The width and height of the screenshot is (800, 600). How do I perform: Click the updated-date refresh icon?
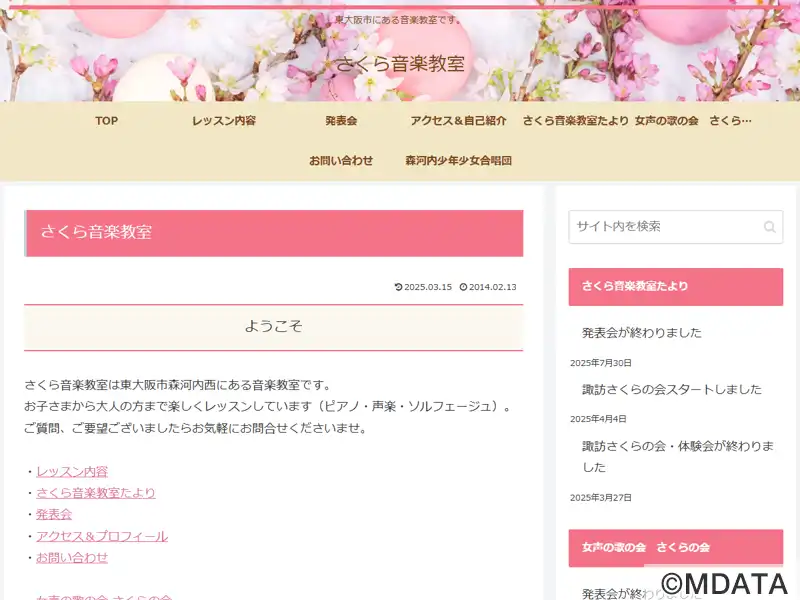(x=398, y=287)
